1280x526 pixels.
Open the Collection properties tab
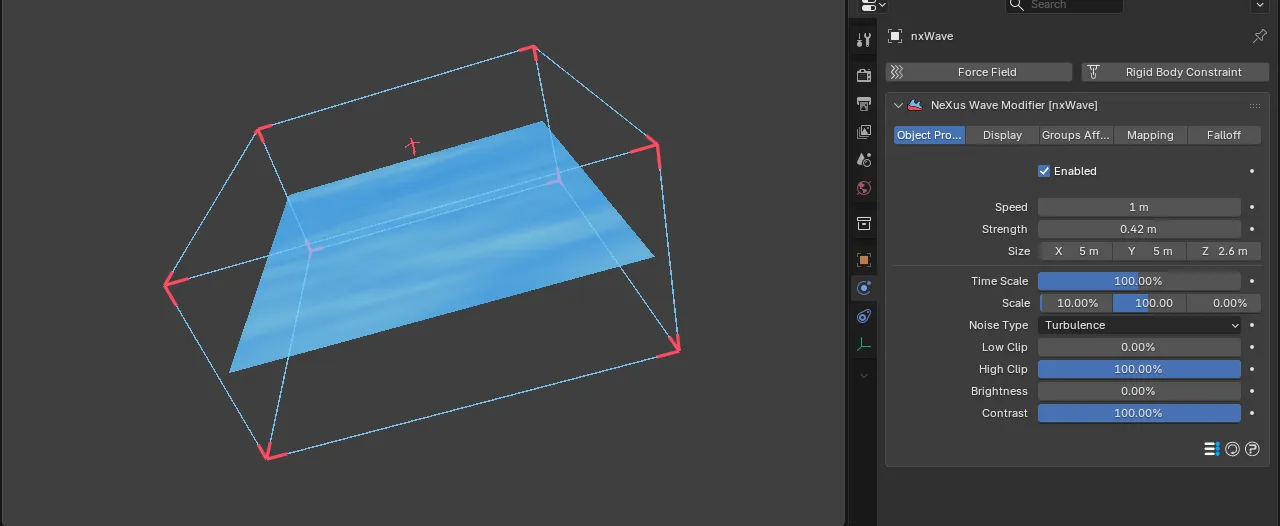pos(864,223)
